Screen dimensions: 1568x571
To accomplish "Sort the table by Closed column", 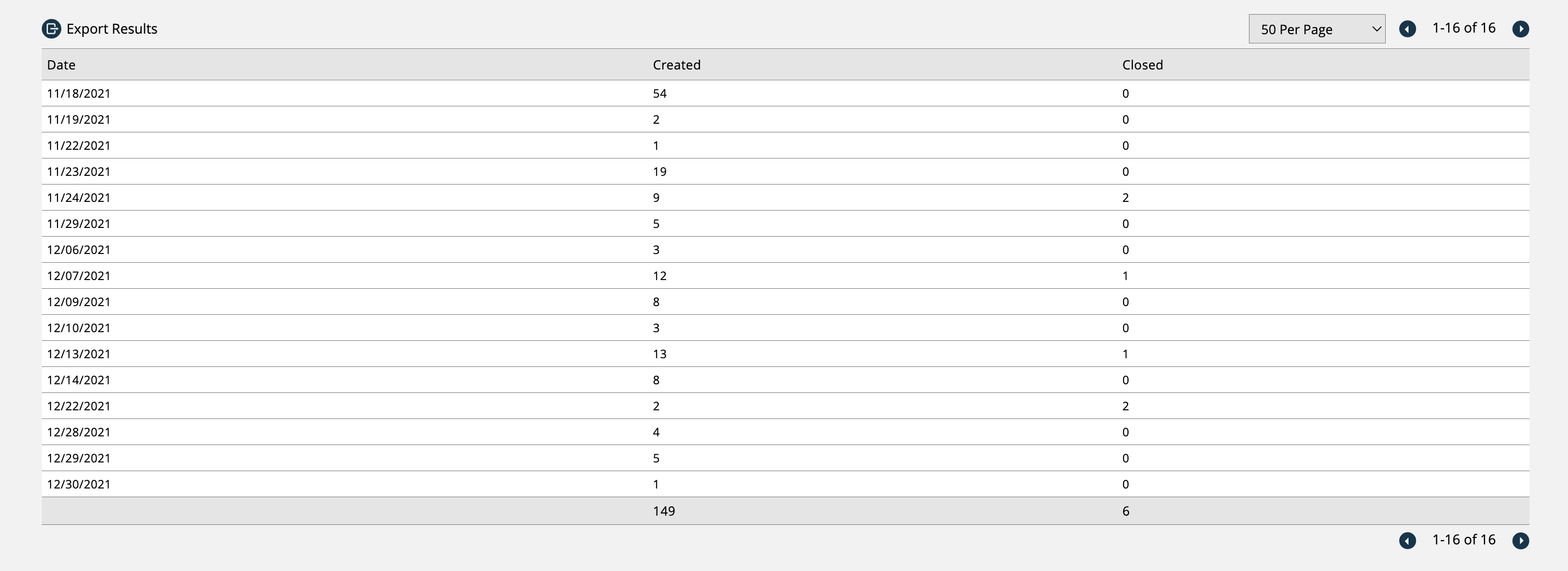I will 1142,65.
